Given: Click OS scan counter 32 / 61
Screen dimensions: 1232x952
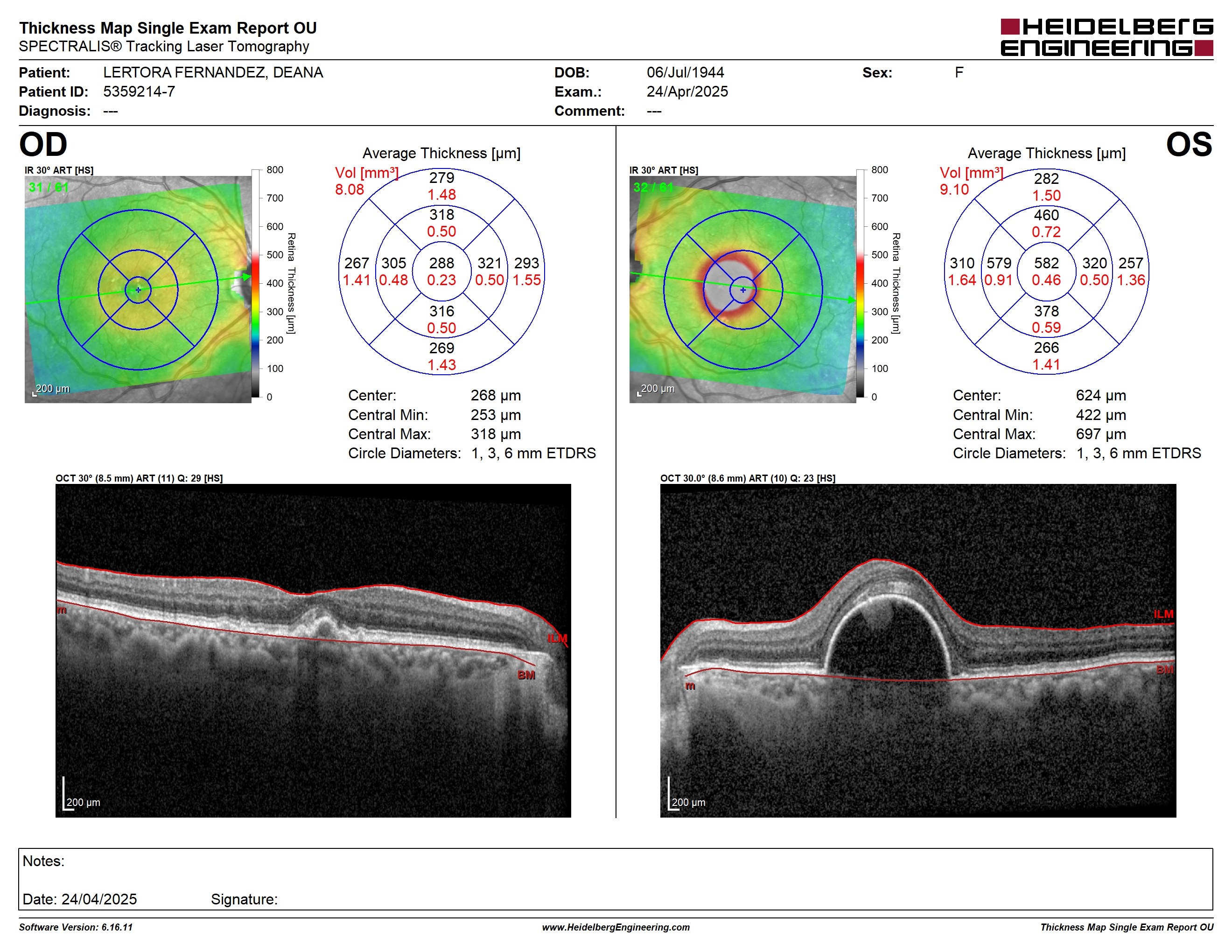Looking at the screenshot, I should click(653, 187).
